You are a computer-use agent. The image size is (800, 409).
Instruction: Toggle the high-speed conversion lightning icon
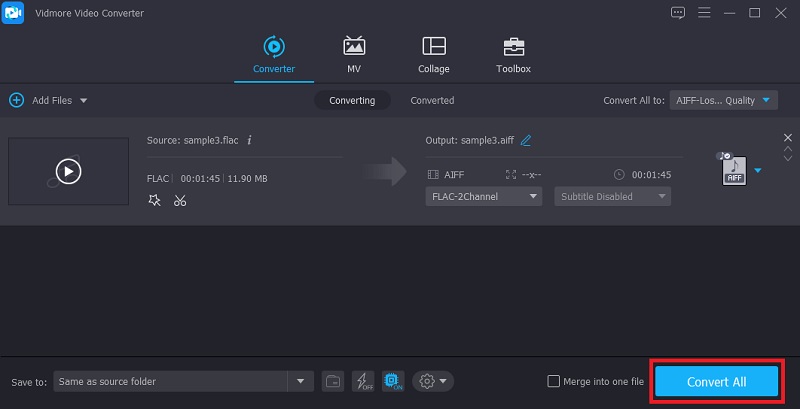362,381
